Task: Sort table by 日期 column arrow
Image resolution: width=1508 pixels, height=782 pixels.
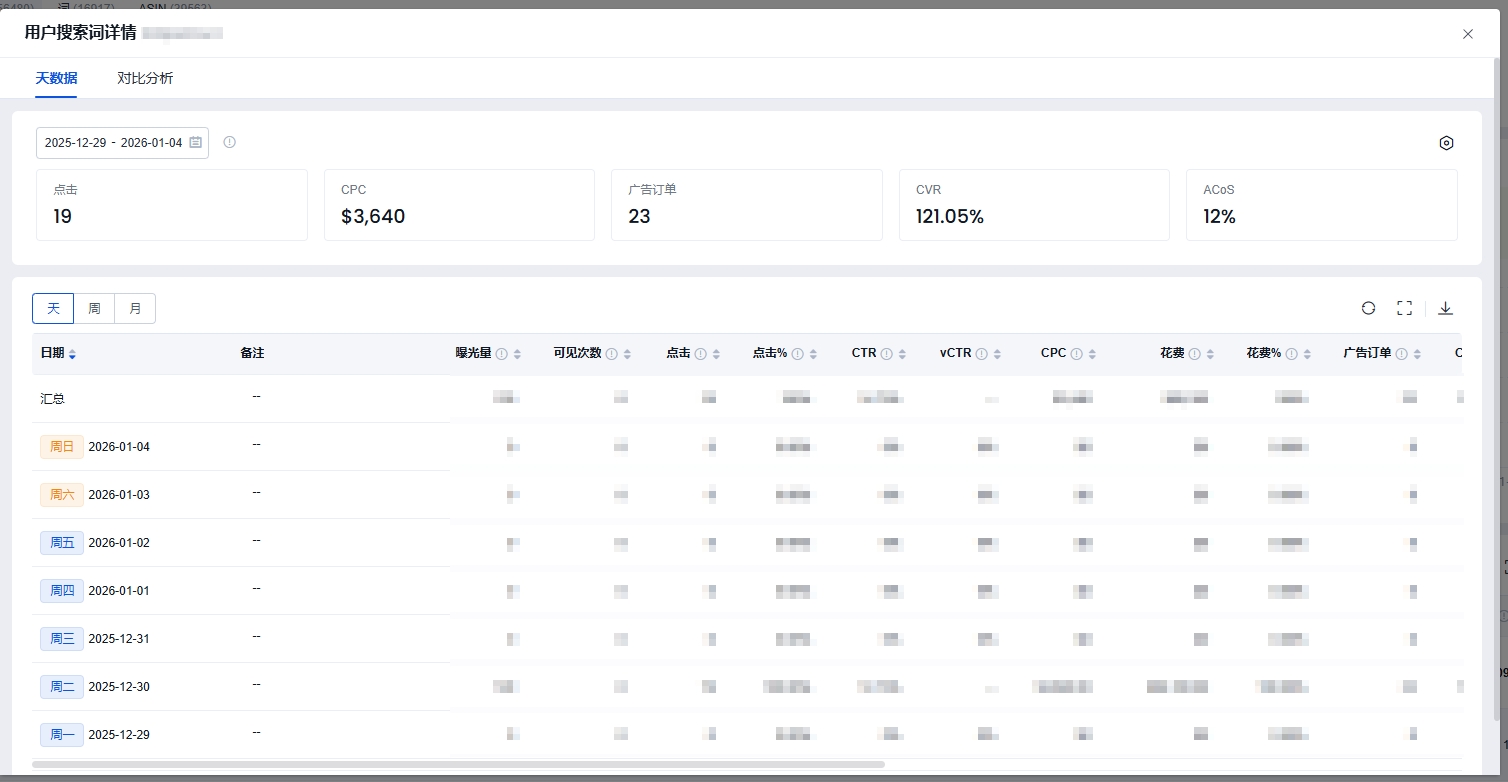Action: tap(72, 354)
